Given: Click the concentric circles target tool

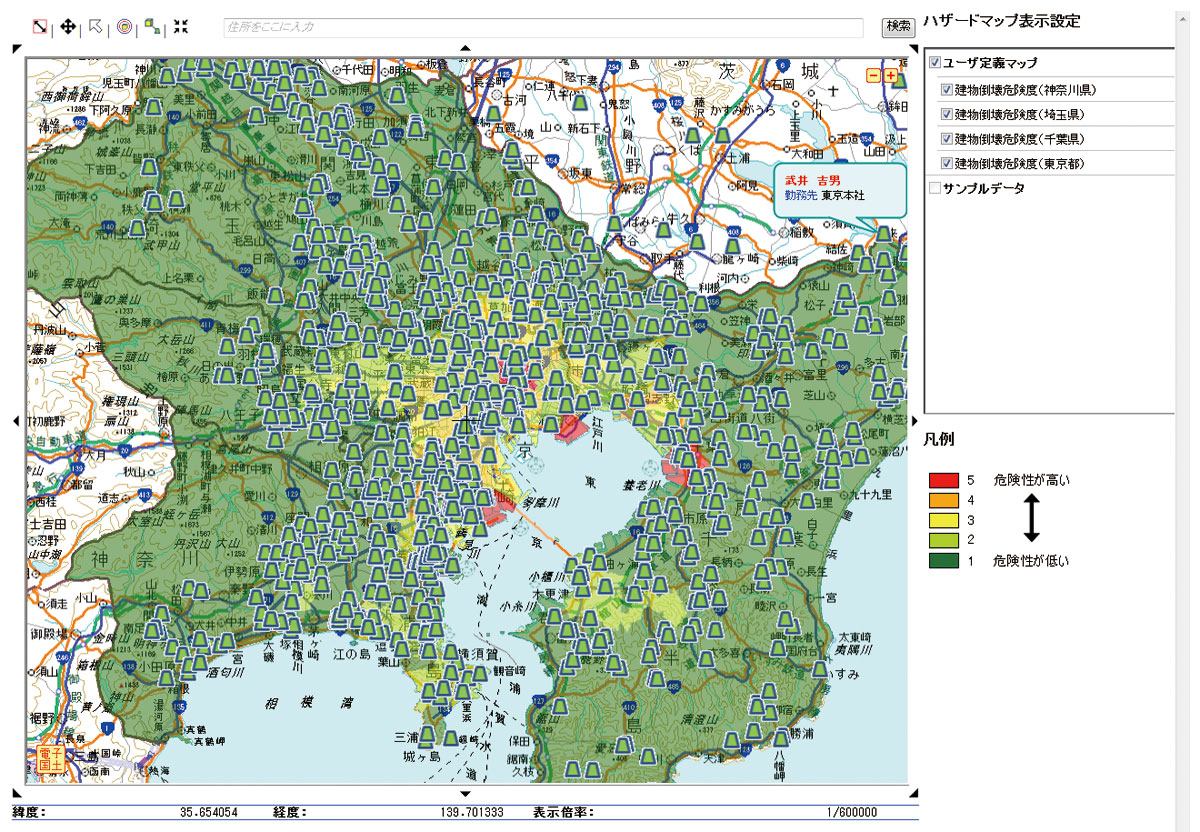Looking at the screenshot, I should (x=124, y=27).
